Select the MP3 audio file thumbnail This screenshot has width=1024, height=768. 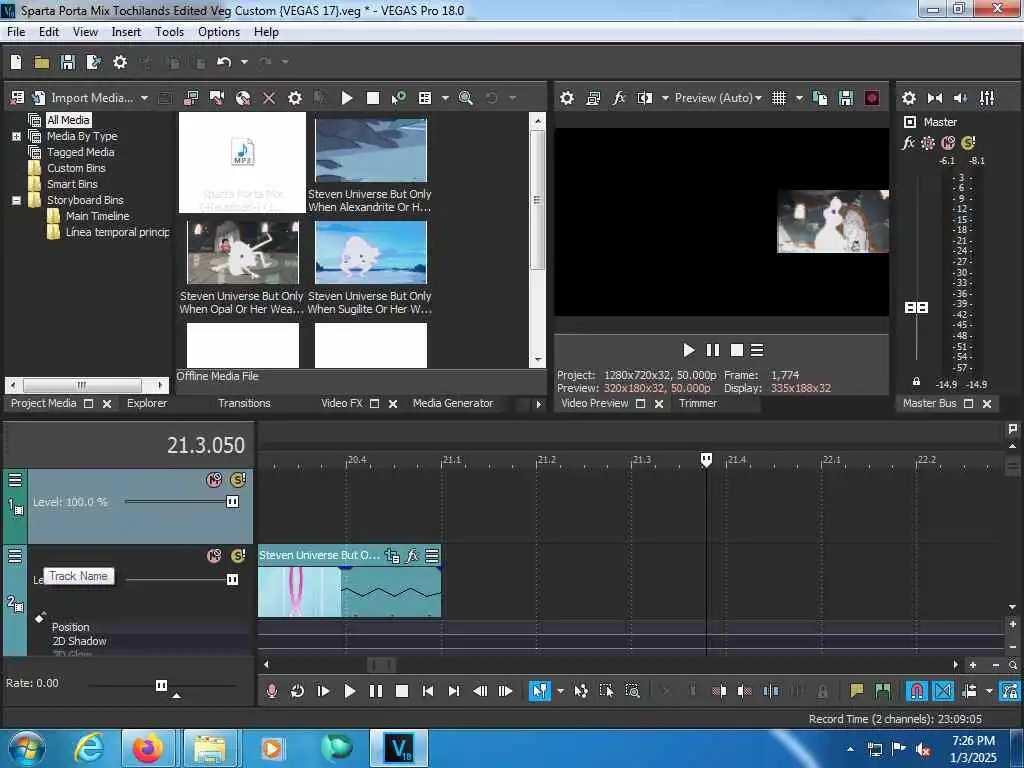click(x=242, y=163)
